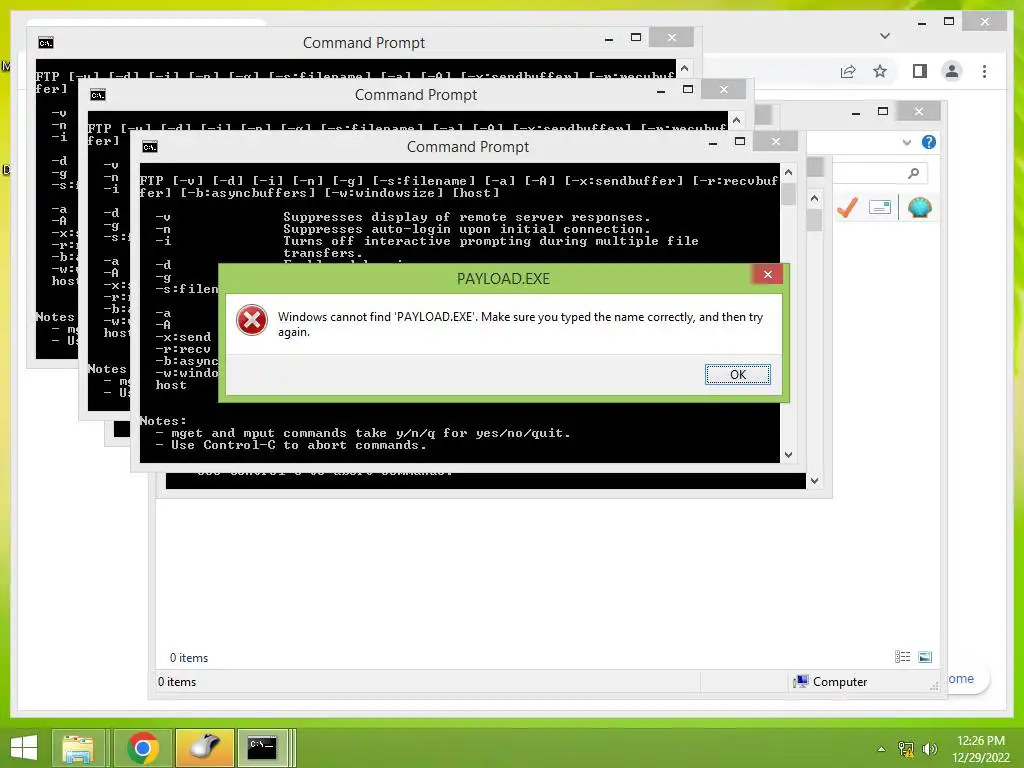Viewport: 1024px width, 768px height.
Task: Open File Explorer from the taskbar
Action: click(78, 748)
